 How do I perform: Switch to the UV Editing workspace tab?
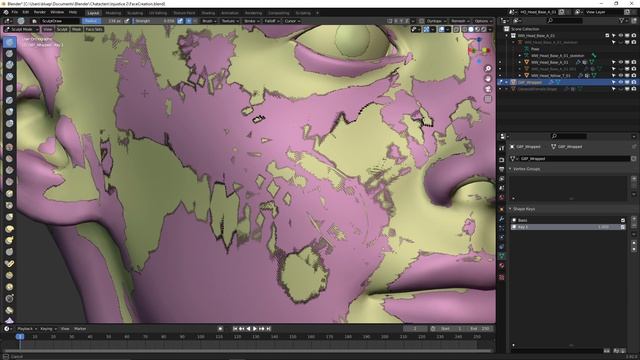pos(158,13)
